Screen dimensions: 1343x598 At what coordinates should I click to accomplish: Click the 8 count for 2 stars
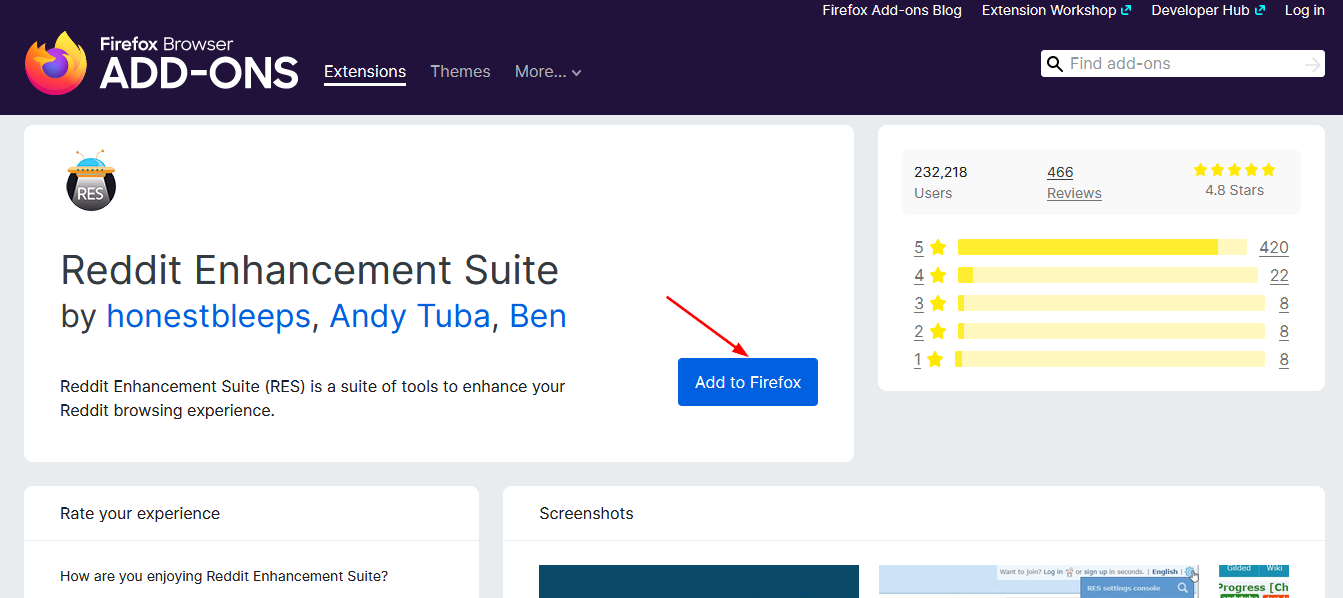[x=1284, y=331]
